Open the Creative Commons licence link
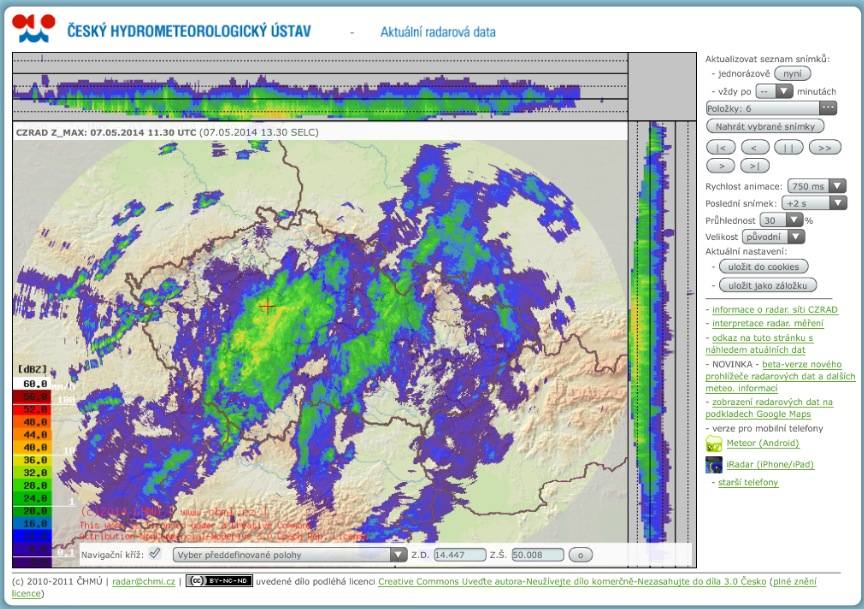The height and width of the screenshot is (609, 864). (572, 581)
